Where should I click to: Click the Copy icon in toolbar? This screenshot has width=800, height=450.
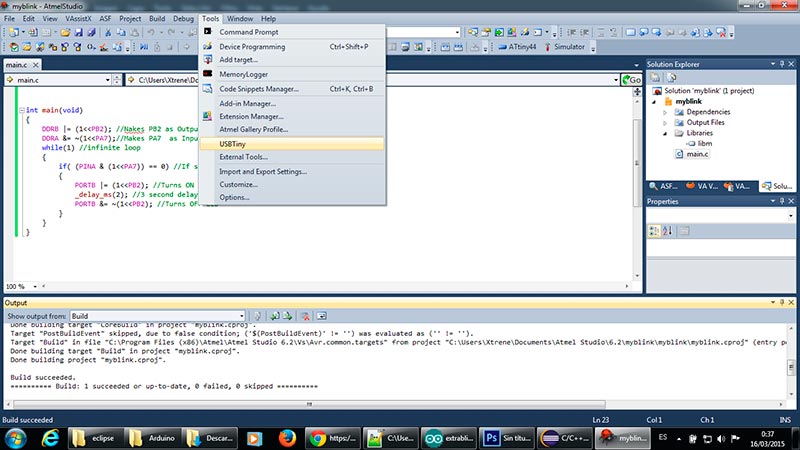click(121, 32)
